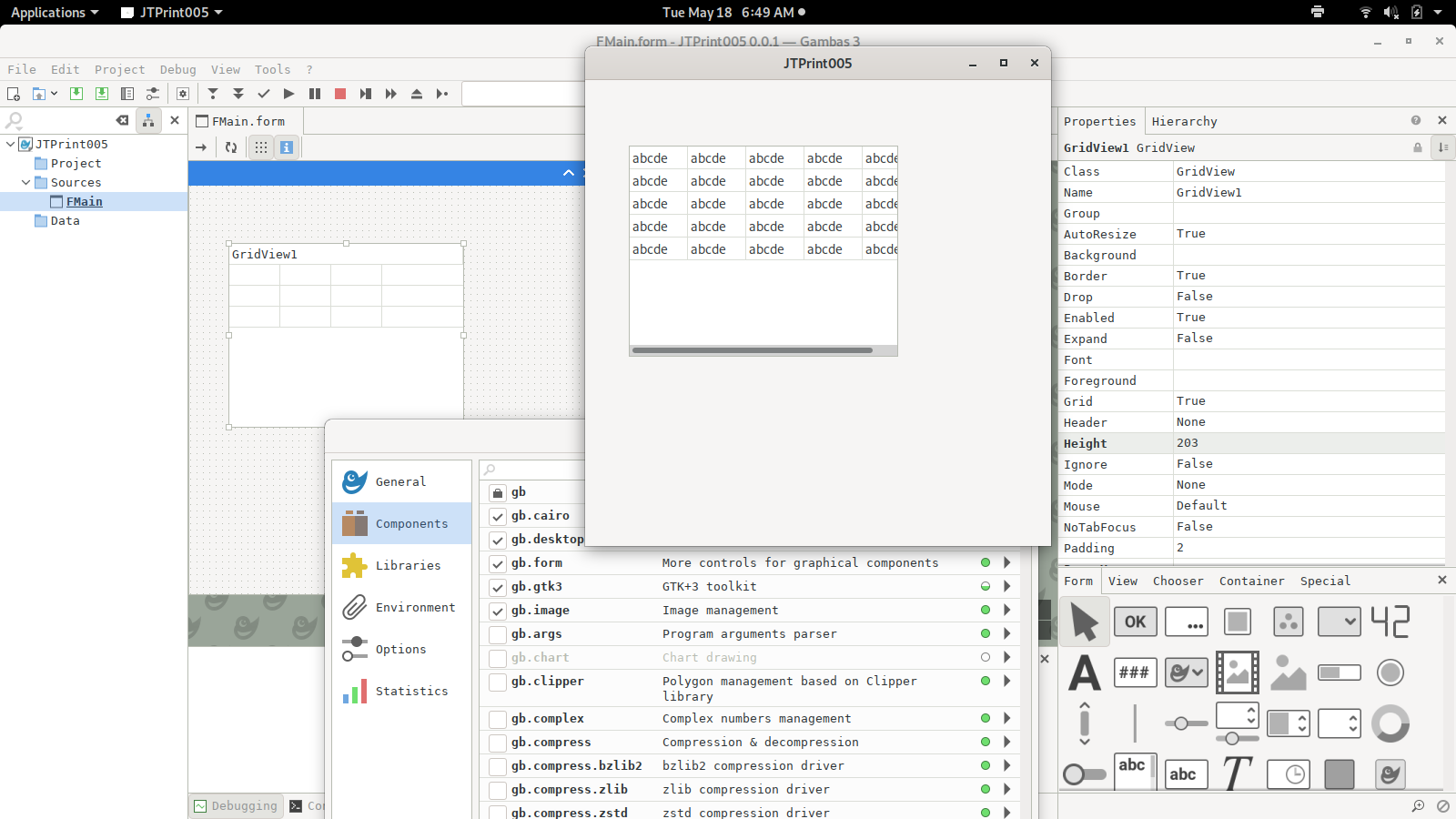The width and height of the screenshot is (1456, 819).
Task: Check the gb.complex component checkbox
Action: (x=498, y=719)
